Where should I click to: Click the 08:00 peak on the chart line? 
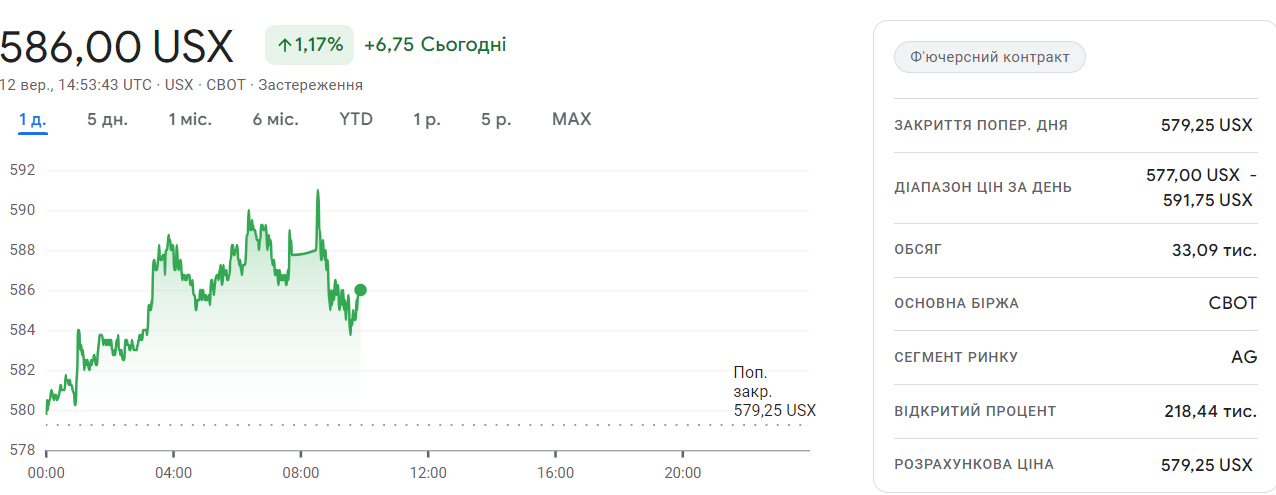(x=318, y=191)
